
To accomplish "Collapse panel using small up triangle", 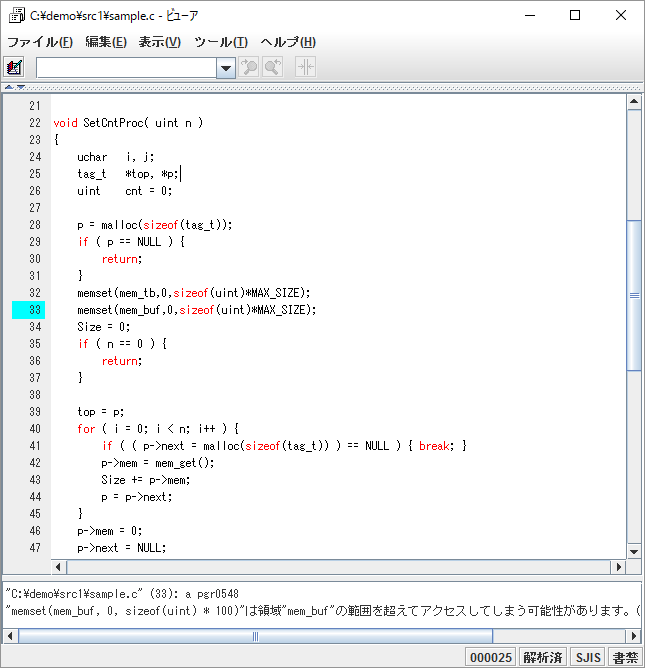I will [x=9, y=87].
